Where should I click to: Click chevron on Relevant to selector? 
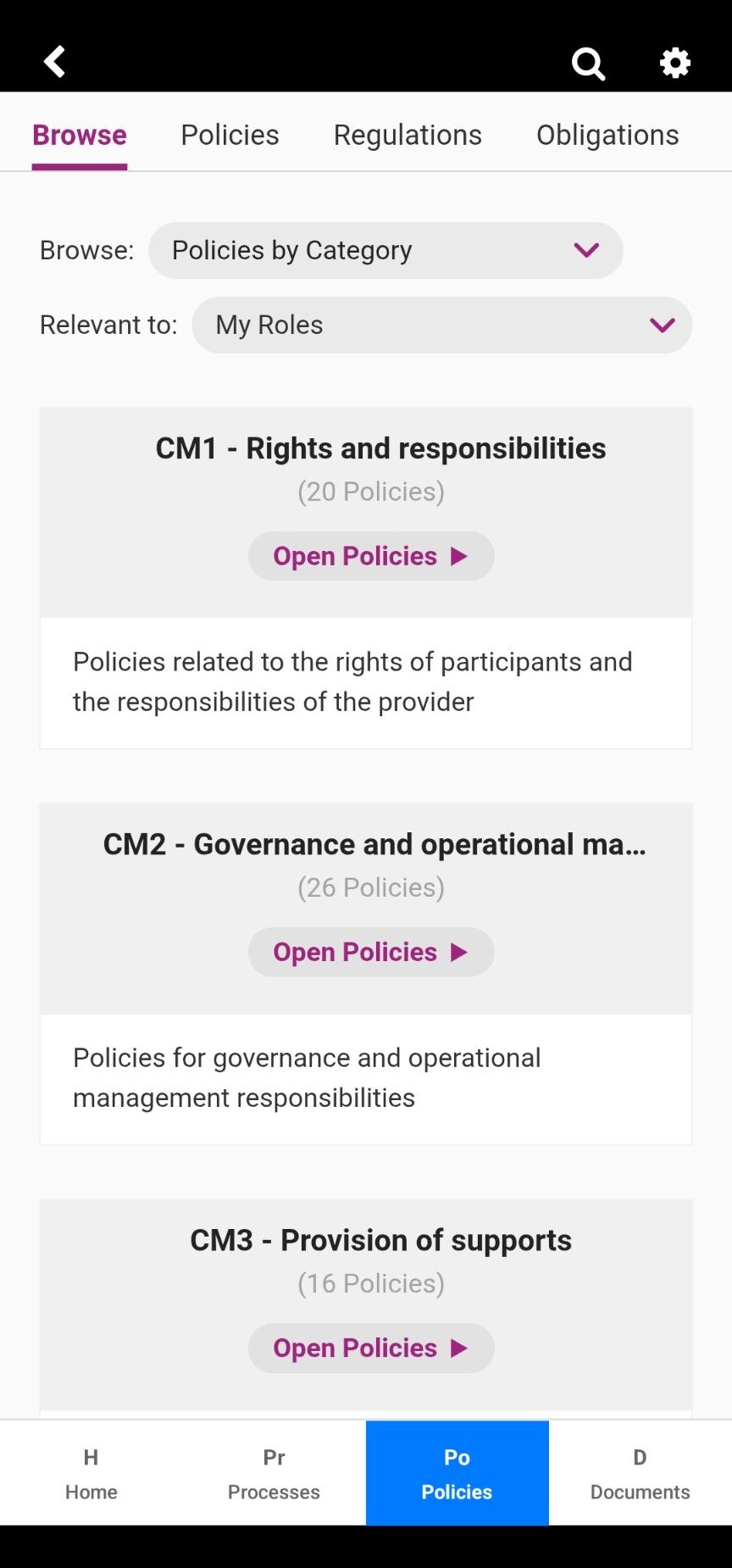point(663,325)
